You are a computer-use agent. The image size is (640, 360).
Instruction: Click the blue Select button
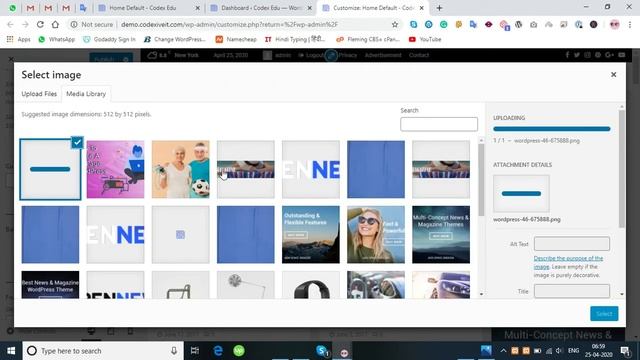tap(604, 313)
